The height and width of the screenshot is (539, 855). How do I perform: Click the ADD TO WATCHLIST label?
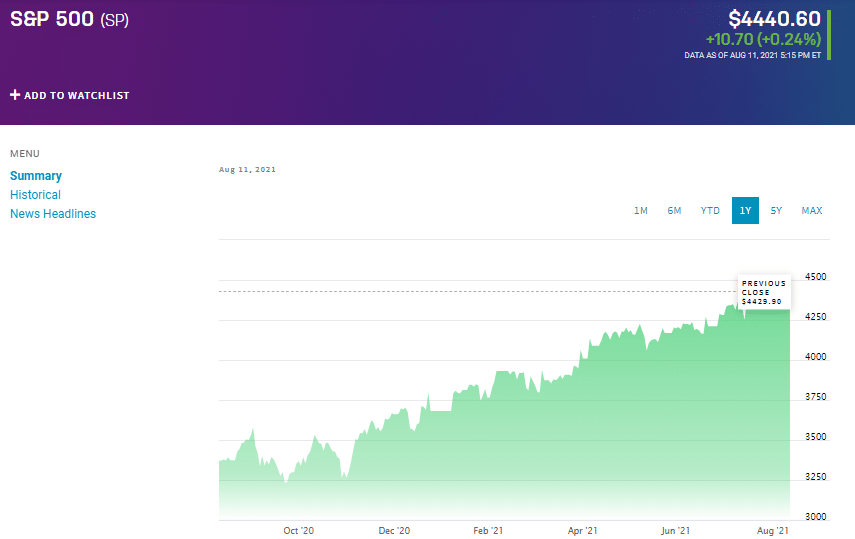76,95
